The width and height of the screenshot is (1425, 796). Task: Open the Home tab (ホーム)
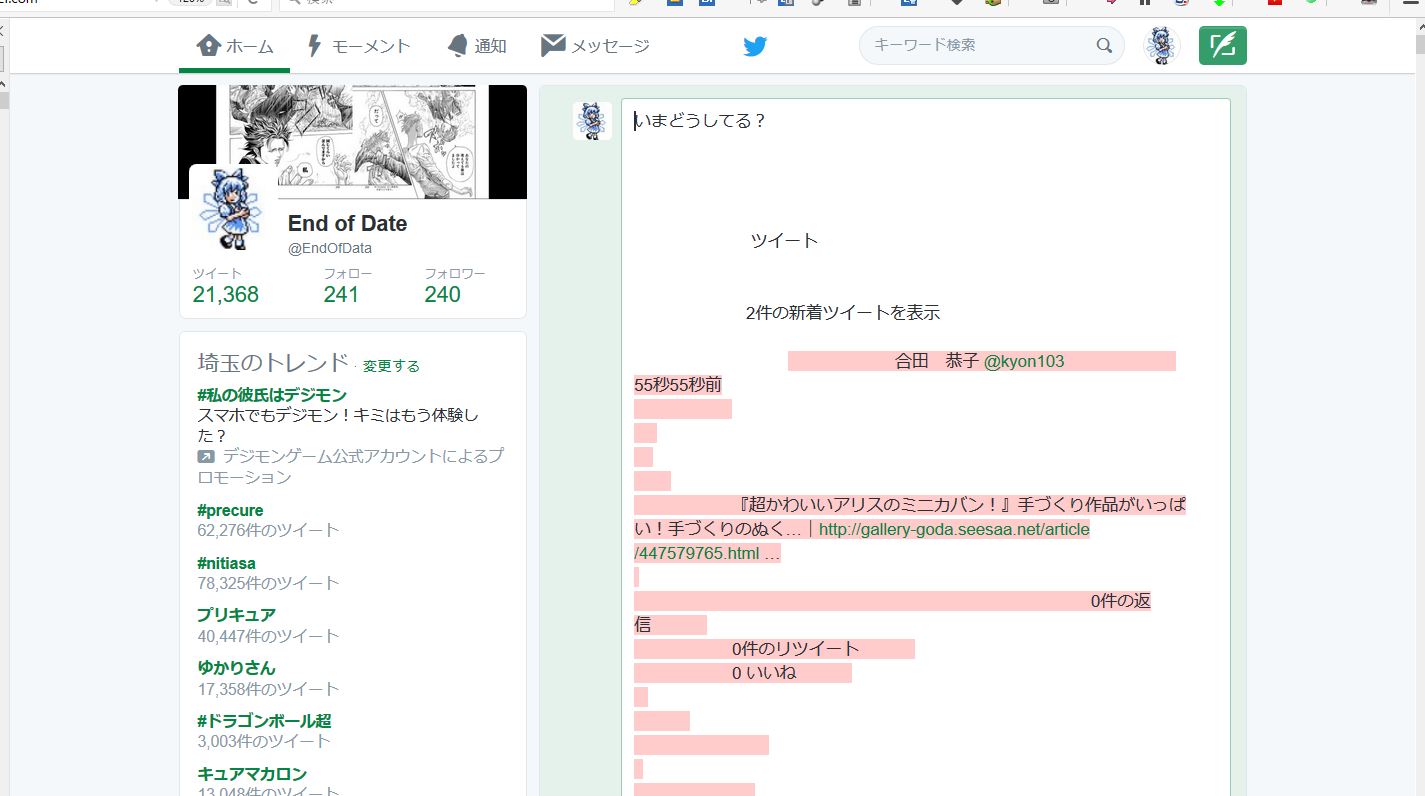pos(235,46)
